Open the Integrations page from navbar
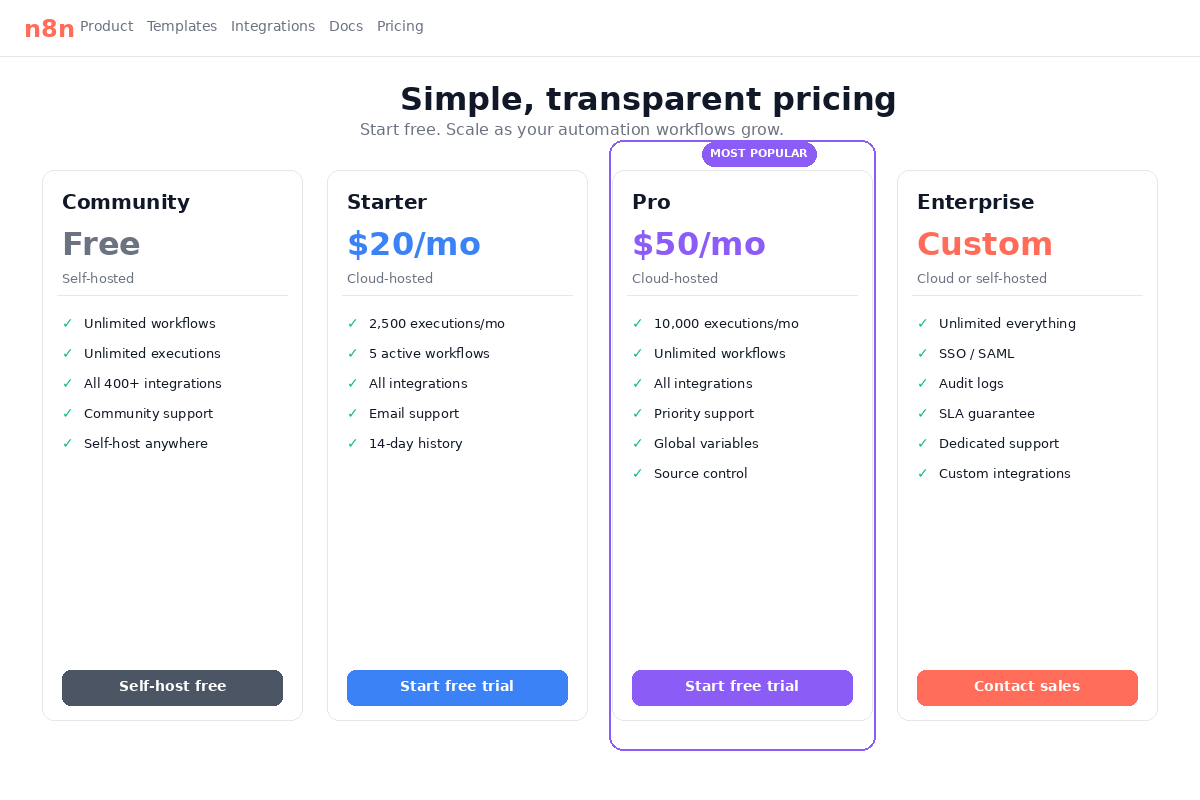Image resolution: width=1200 pixels, height=800 pixels. 273,26
